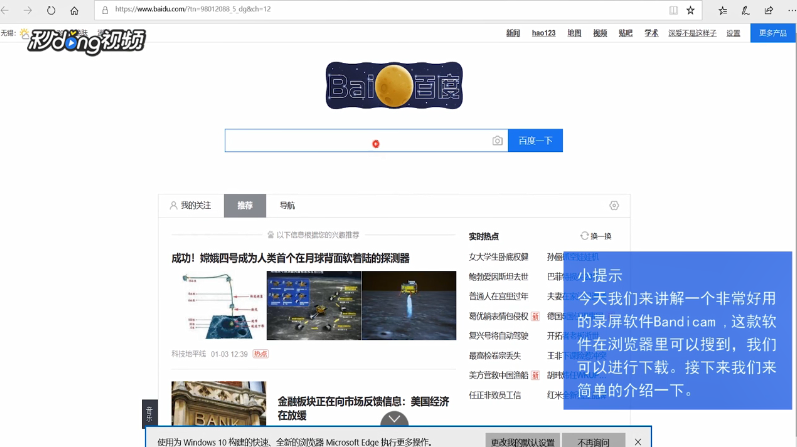This screenshot has height=447, width=797.
Task: Click the 热点 tag under article
Action: point(261,354)
